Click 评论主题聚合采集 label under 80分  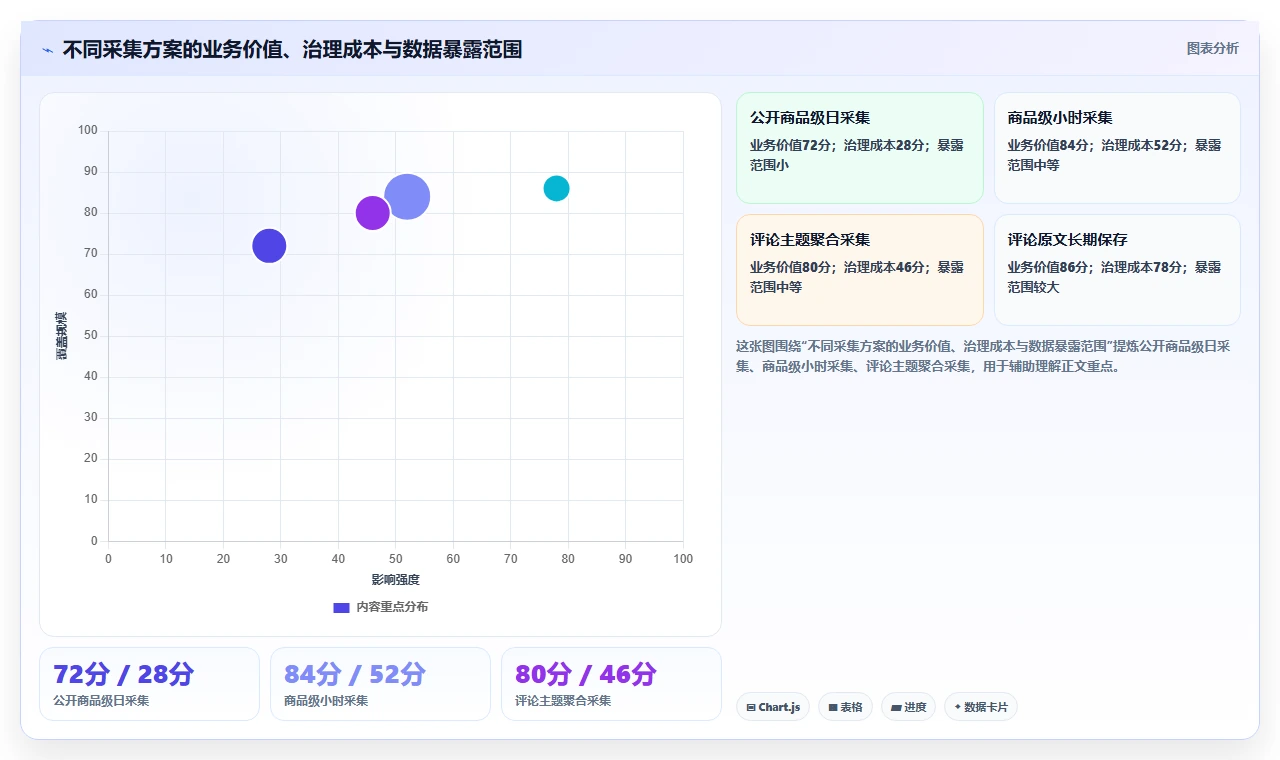(563, 701)
